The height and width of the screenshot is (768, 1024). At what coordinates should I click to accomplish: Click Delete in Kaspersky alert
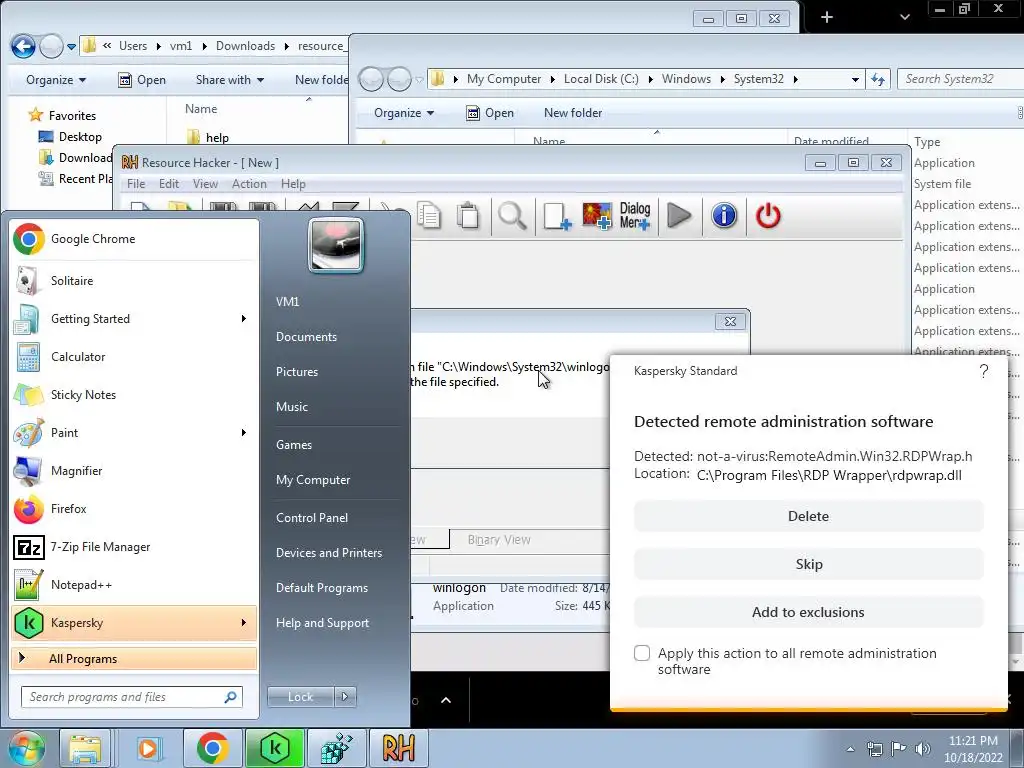808,516
